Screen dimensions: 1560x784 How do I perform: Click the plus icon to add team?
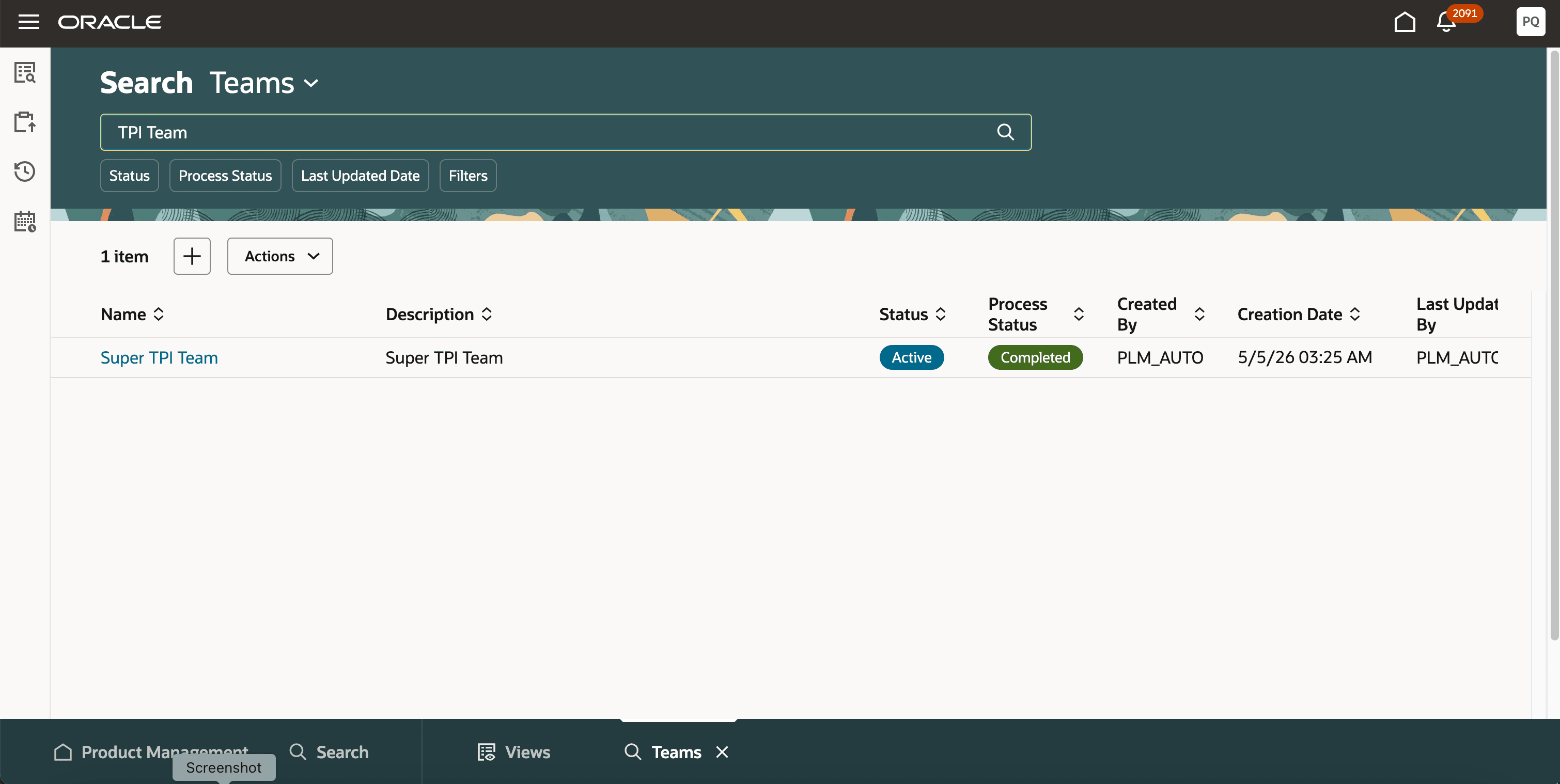[192, 256]
